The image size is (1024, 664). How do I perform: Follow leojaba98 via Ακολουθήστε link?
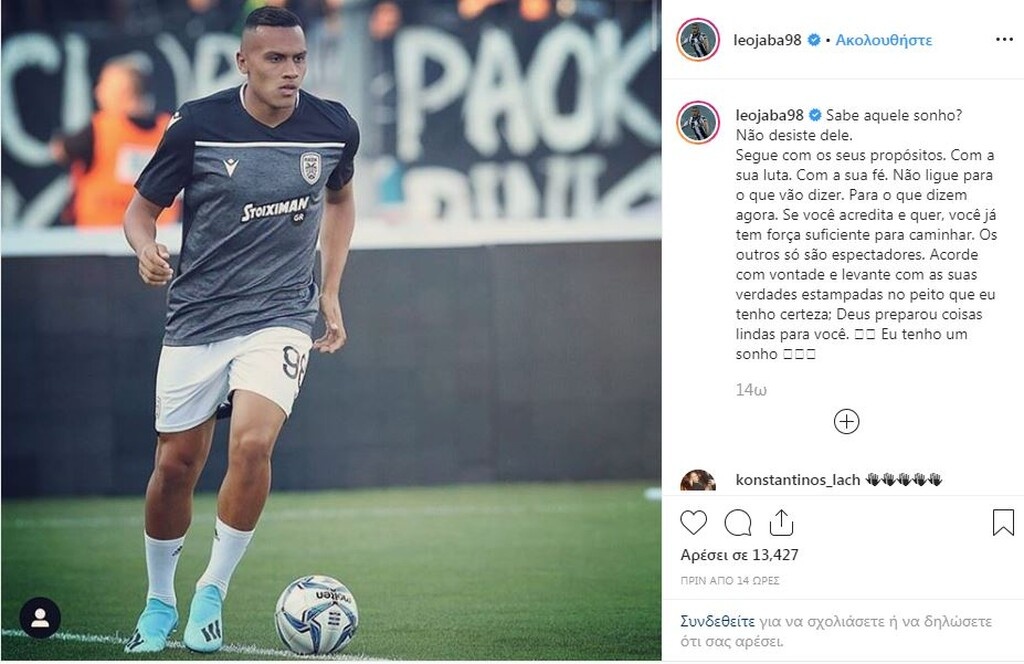(x=884, y=40)
